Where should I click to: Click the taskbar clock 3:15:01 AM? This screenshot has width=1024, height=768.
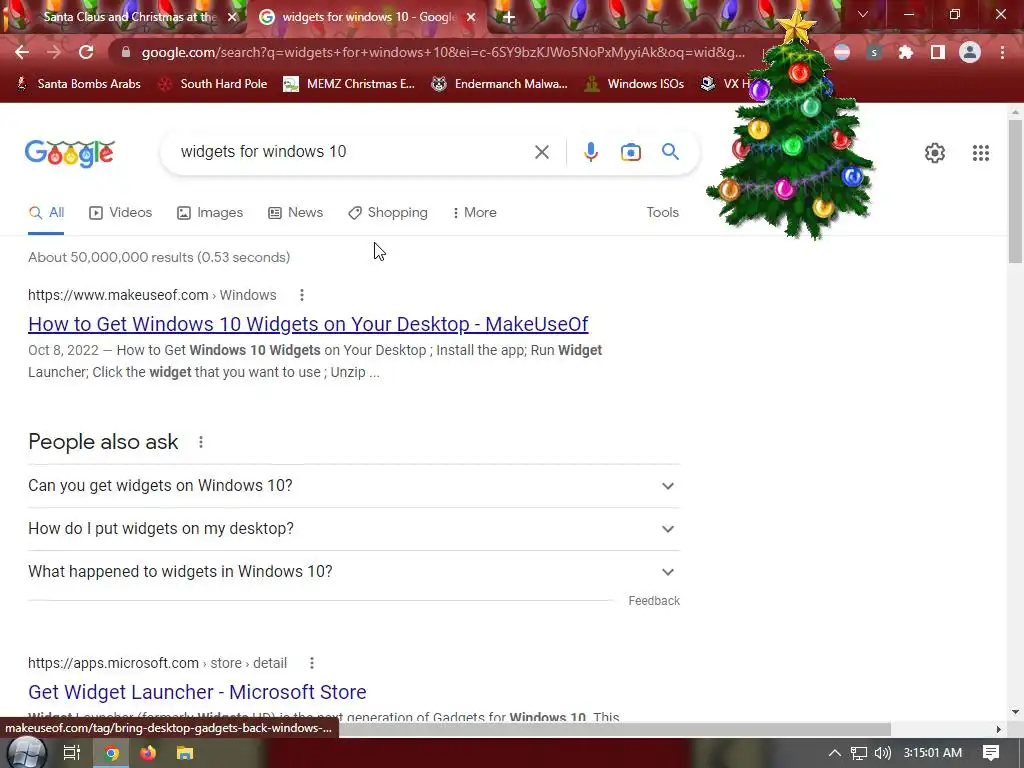pyautogui.click(x=933, y=753)
